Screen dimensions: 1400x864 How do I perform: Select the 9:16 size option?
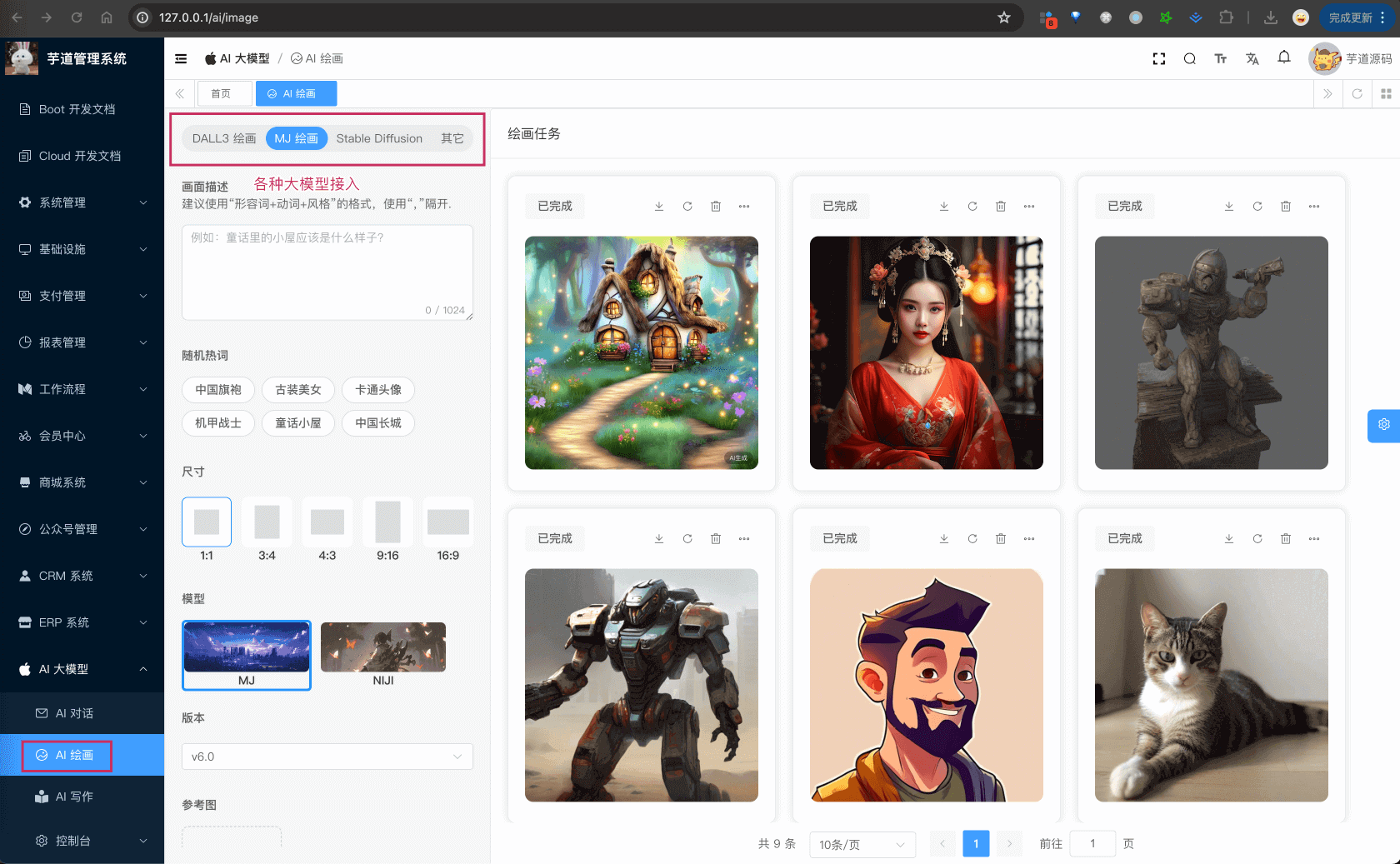(387, 521)
